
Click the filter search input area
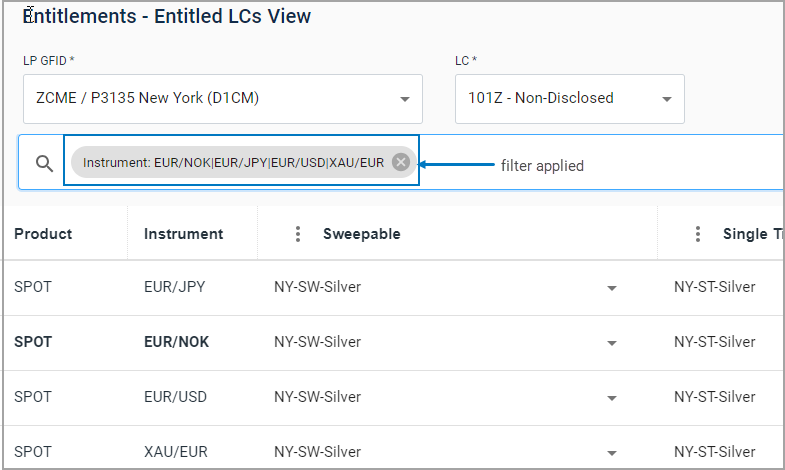[x=600, y=163]
